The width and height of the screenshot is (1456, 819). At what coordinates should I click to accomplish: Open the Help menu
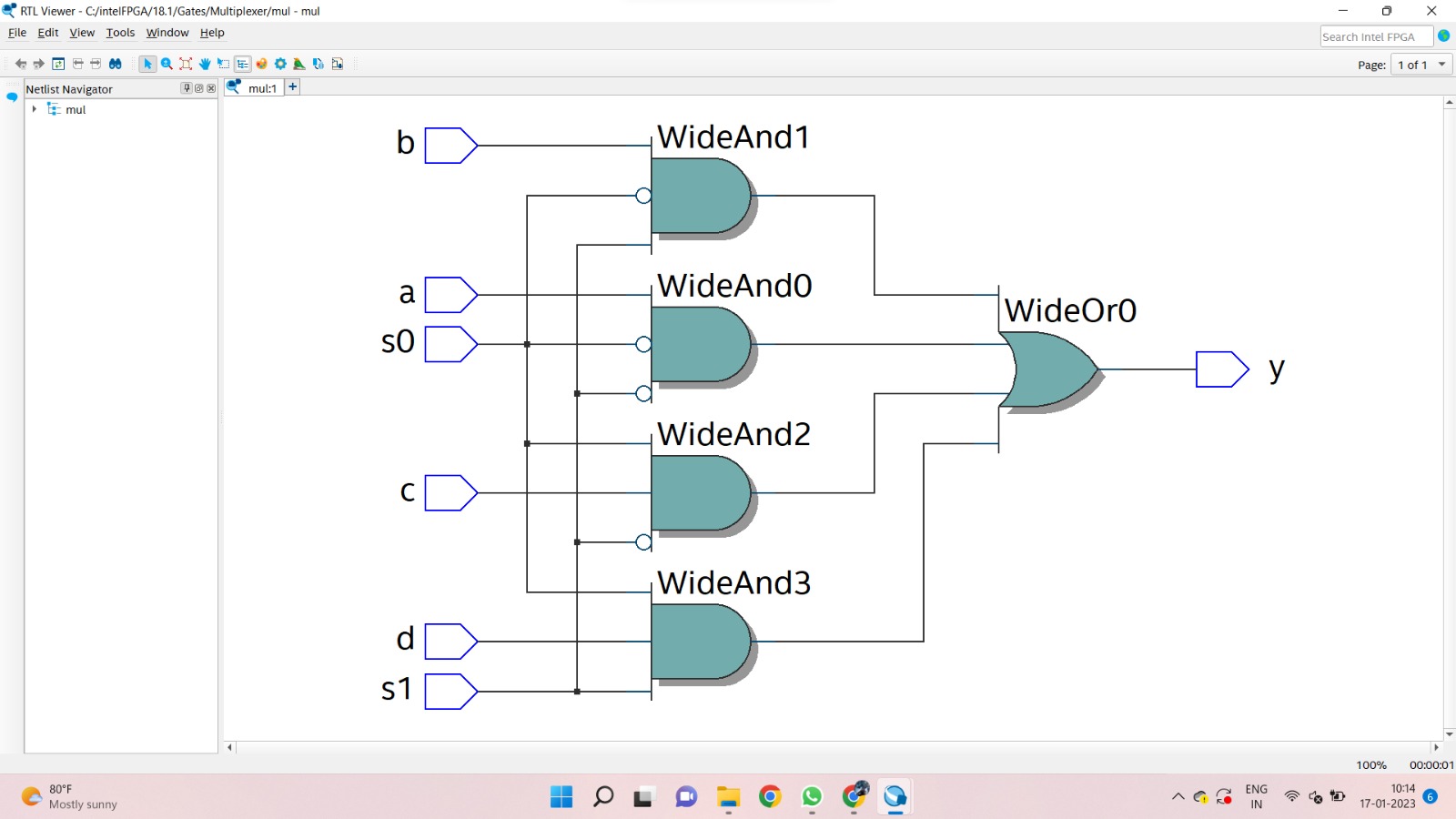pyautogui.click(x=212, y=33)
